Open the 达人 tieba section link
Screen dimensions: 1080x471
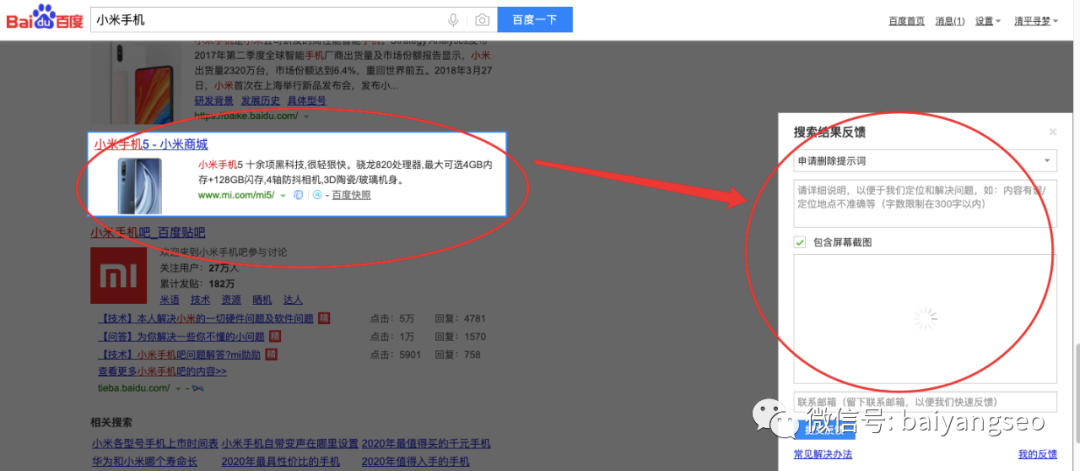[x=293, y=300]
